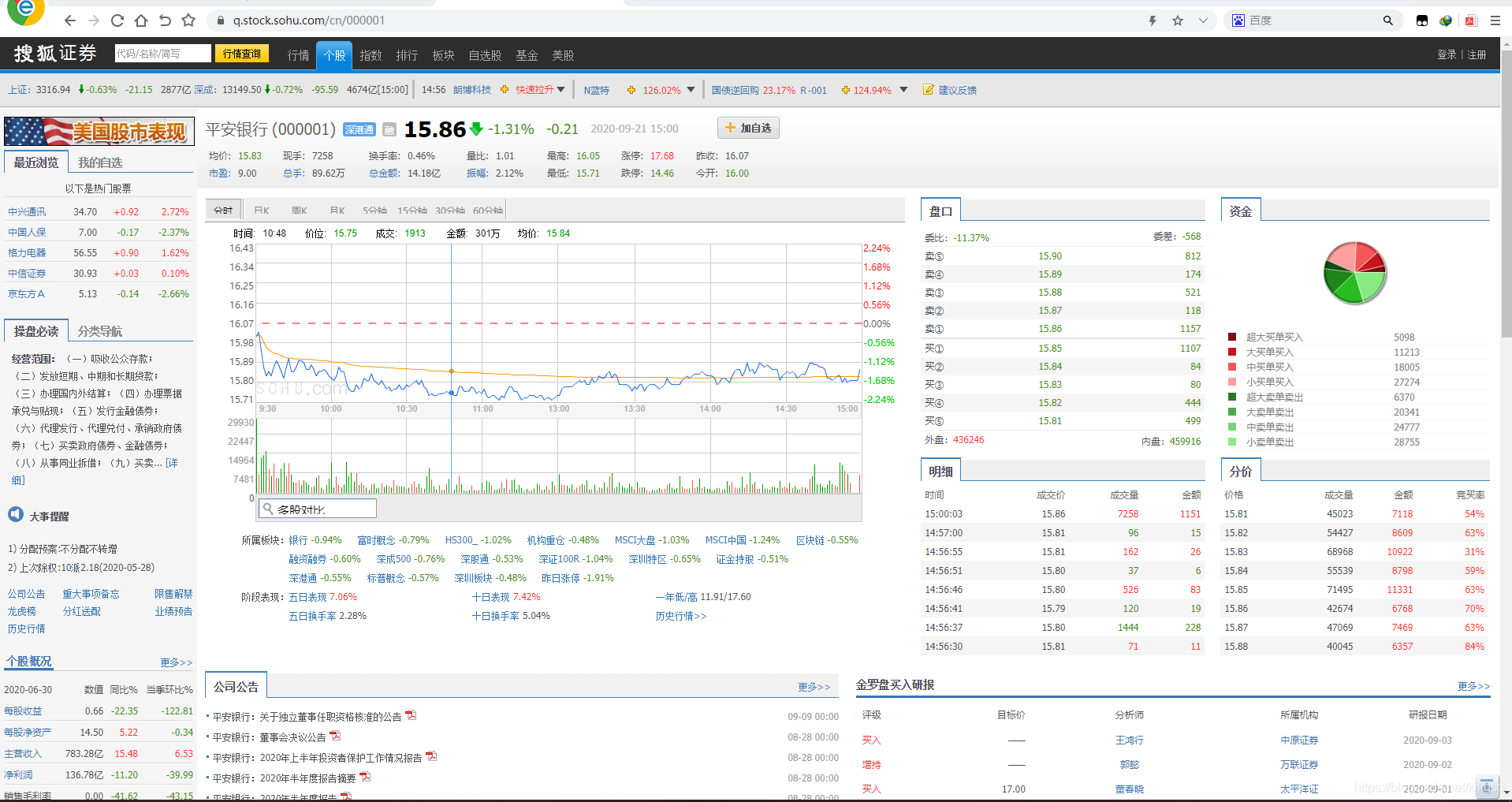Open the PDF icon for 关于独立董事任职资格核准的公告
Screen dimensions: 1512x802
(x=411, y=715)
